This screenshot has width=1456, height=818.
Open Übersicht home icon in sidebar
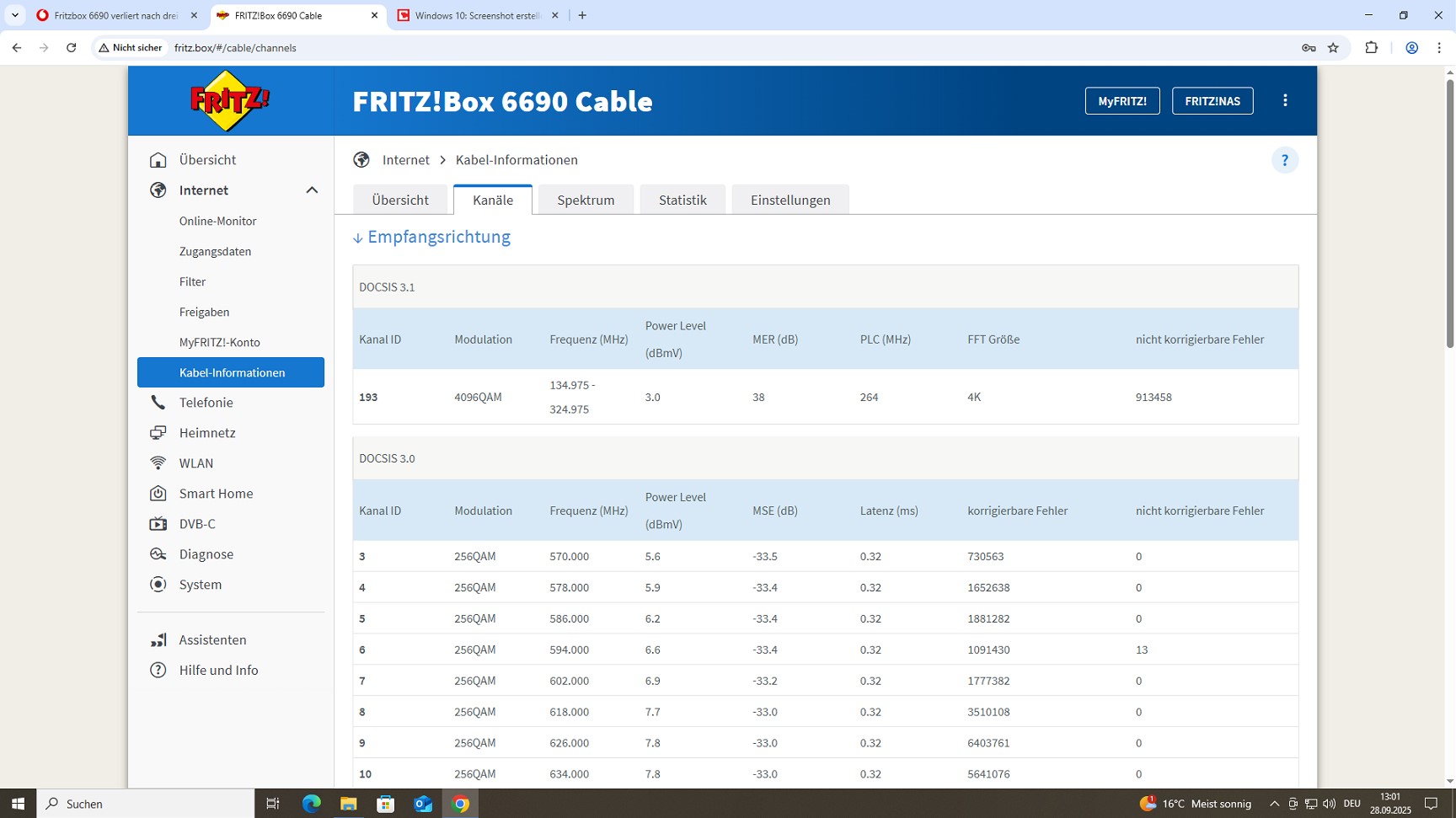coord(158,160)
